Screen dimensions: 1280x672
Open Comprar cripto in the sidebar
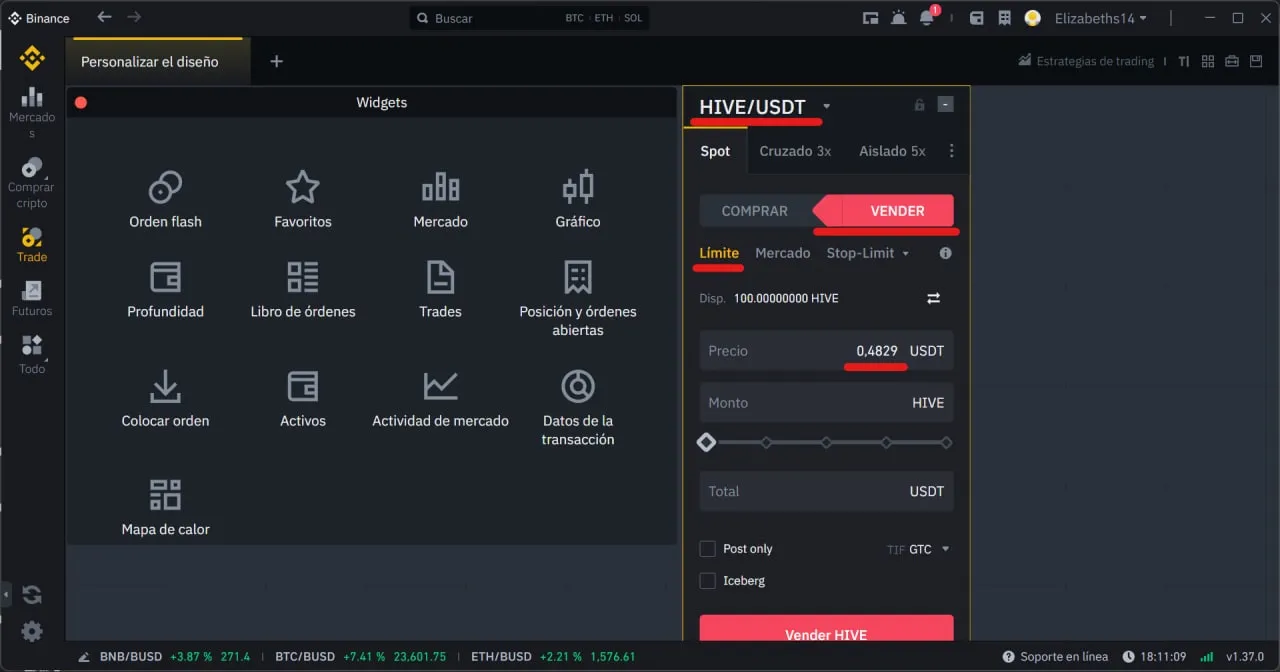point(31,182)
